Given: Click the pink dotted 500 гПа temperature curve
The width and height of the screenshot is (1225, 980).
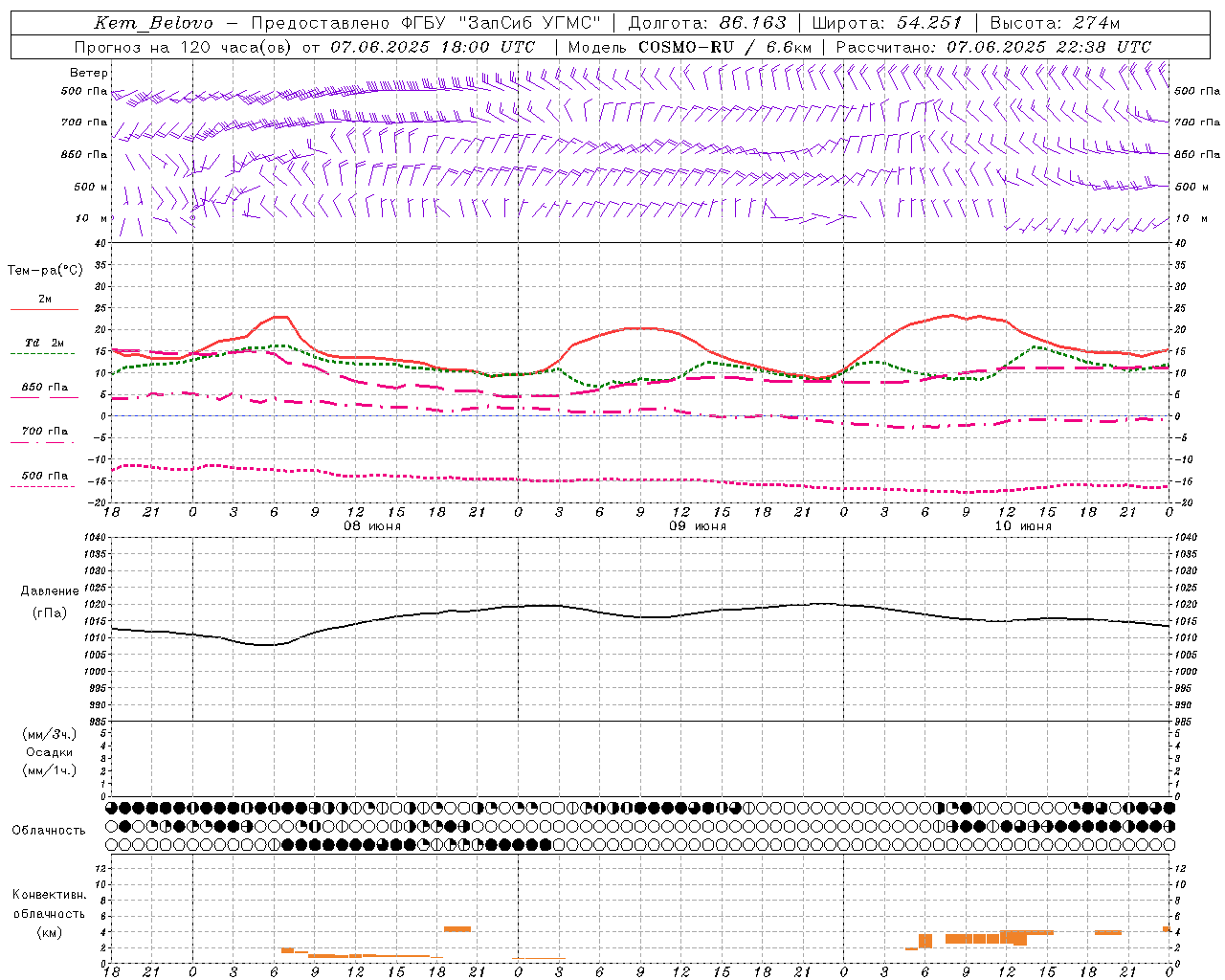Looking at the screenshot, I should pyautogui.click(x=641, y=480).
